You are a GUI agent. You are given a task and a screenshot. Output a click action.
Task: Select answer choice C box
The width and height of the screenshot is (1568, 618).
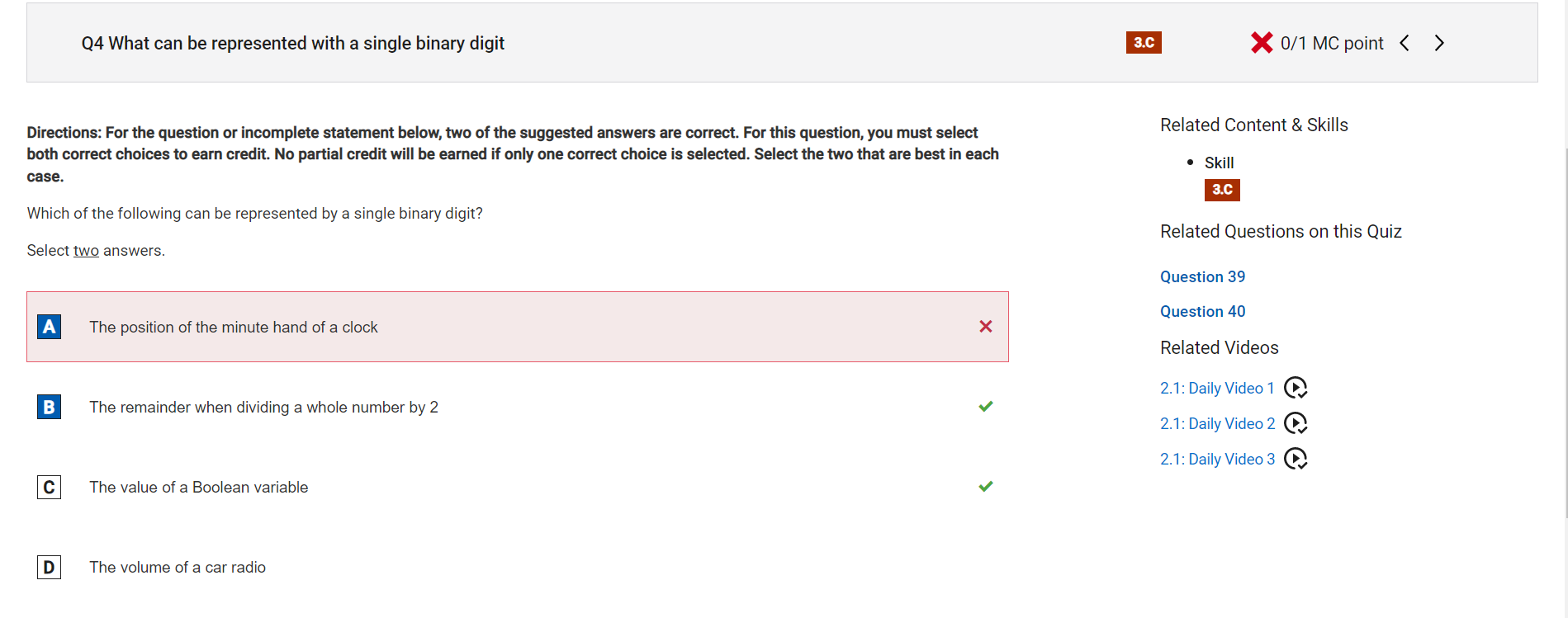point(50,487)
